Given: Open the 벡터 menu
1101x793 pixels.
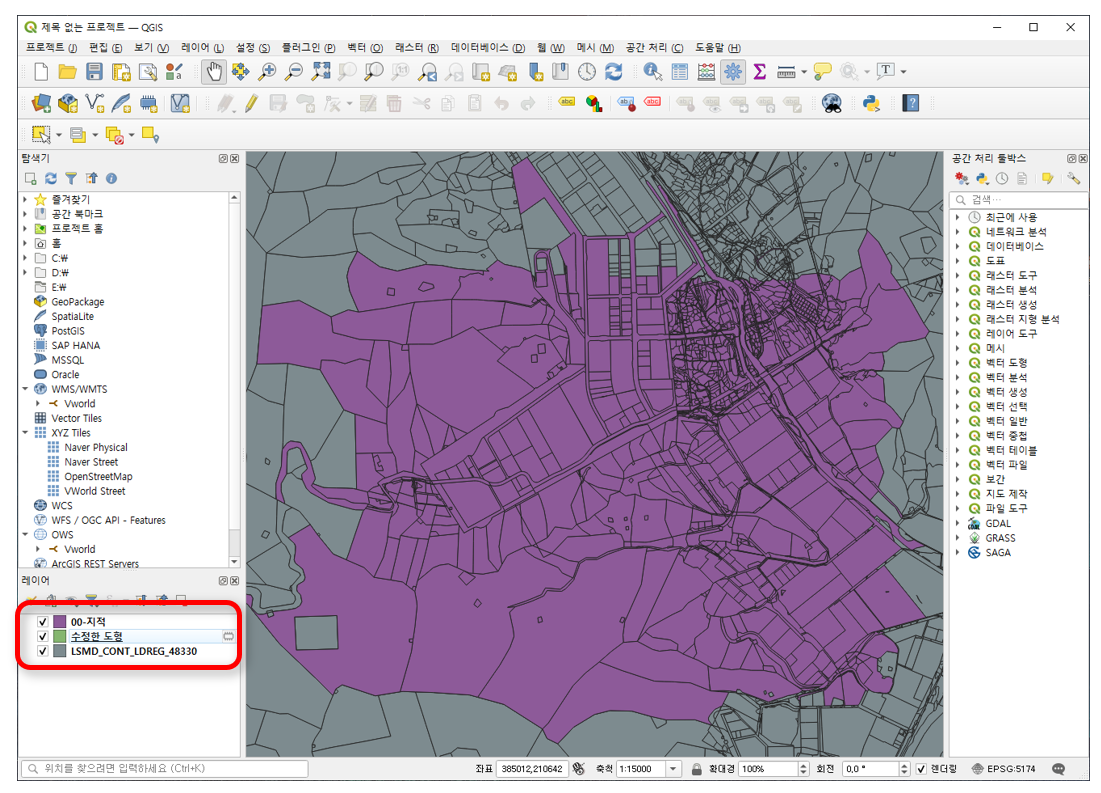Looking at the screenshot, I should (364, 47).
